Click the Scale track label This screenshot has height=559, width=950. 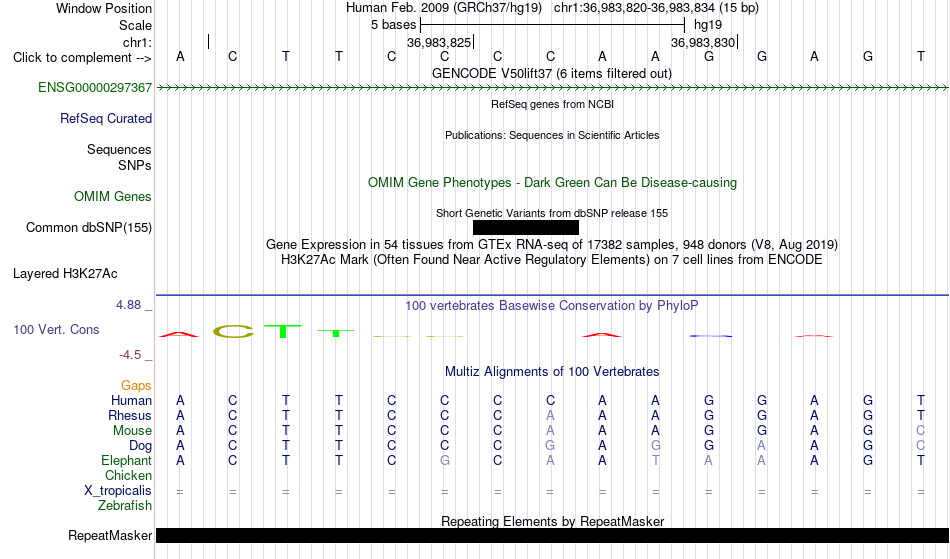135,25
